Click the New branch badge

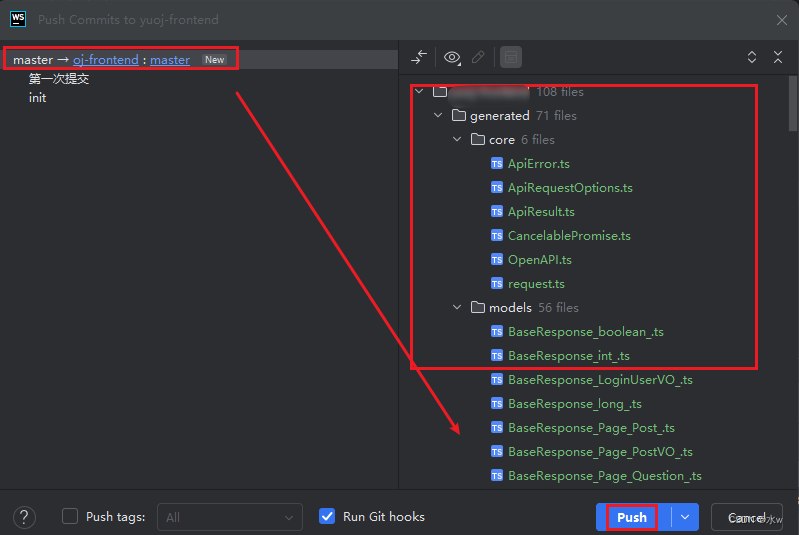[215, 60]
